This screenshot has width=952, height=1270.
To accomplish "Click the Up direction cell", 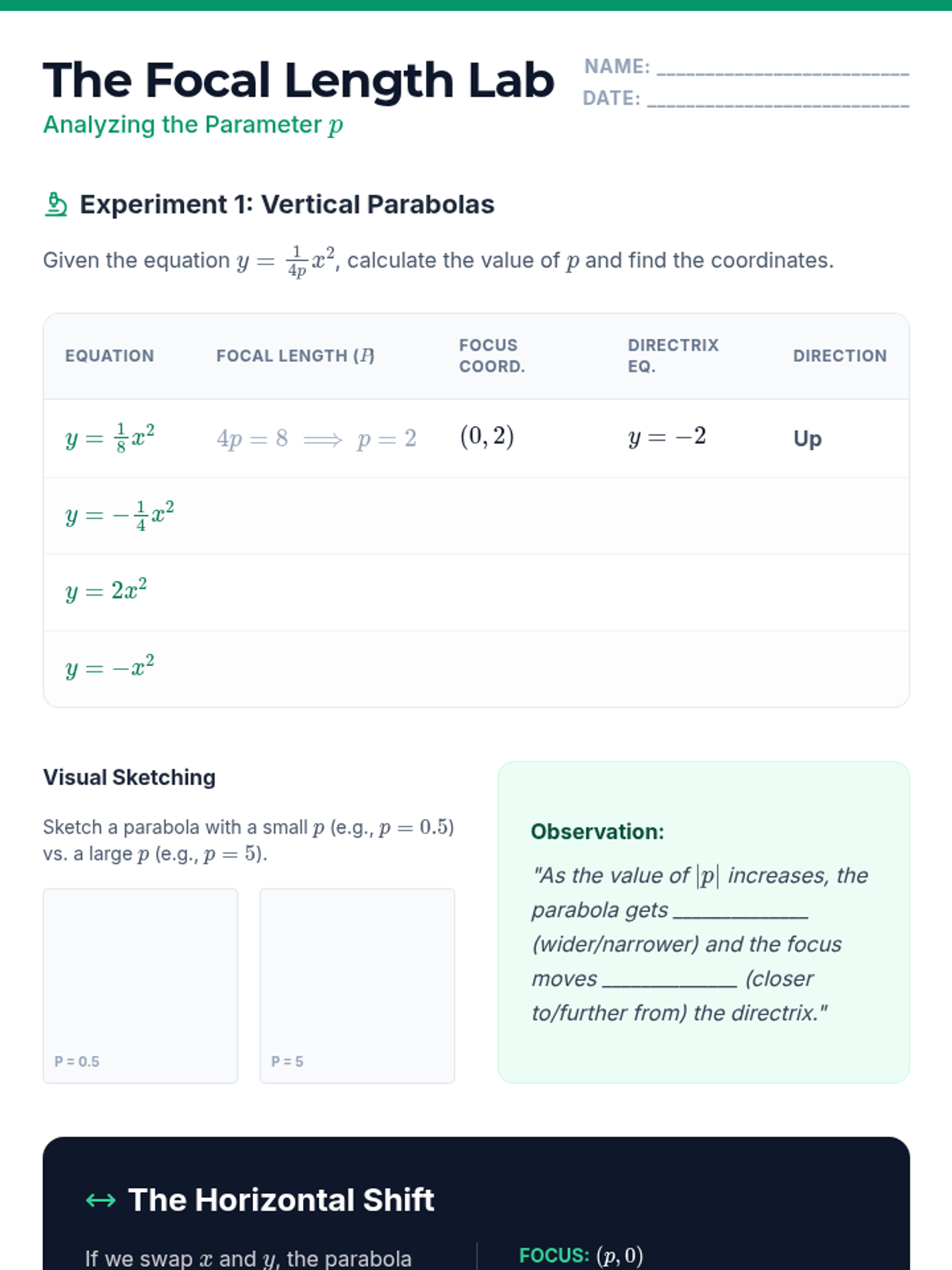I will 808,439.
